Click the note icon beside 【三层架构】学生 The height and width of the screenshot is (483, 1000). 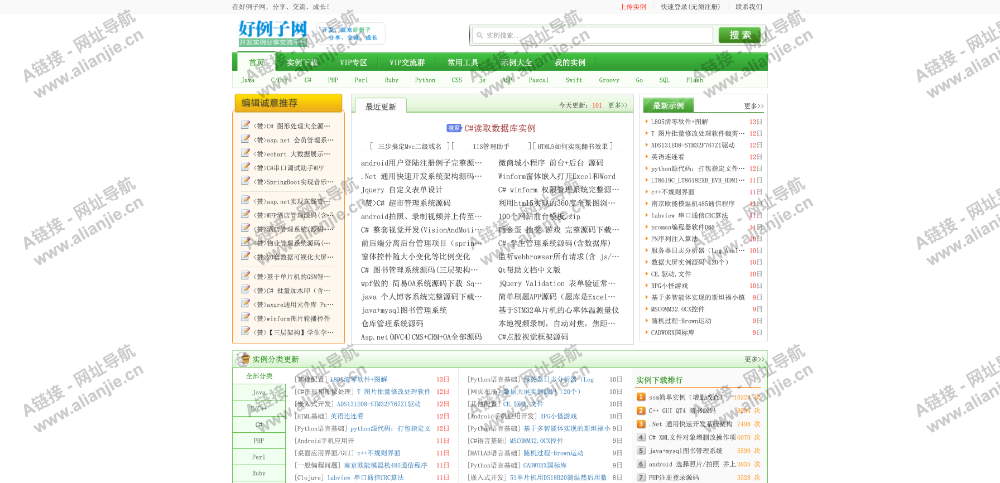246,332
